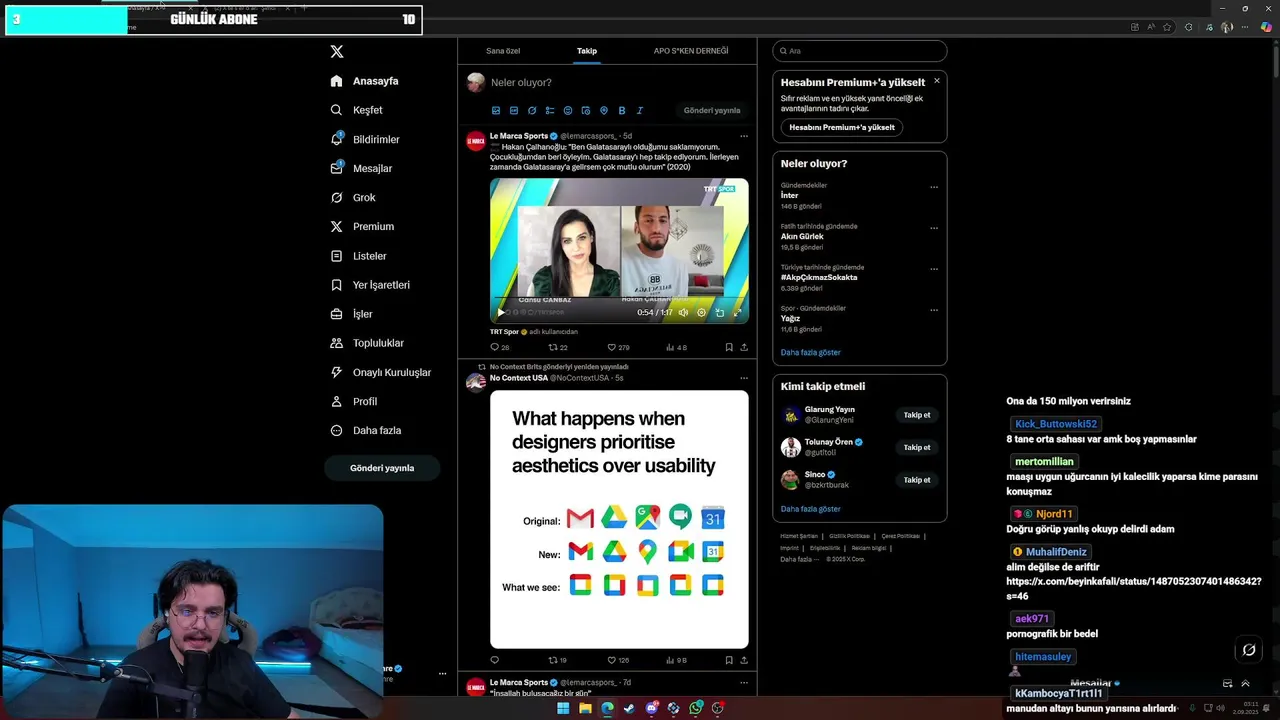
Task: Open Topluluklar communities
Action: point(367,343)
